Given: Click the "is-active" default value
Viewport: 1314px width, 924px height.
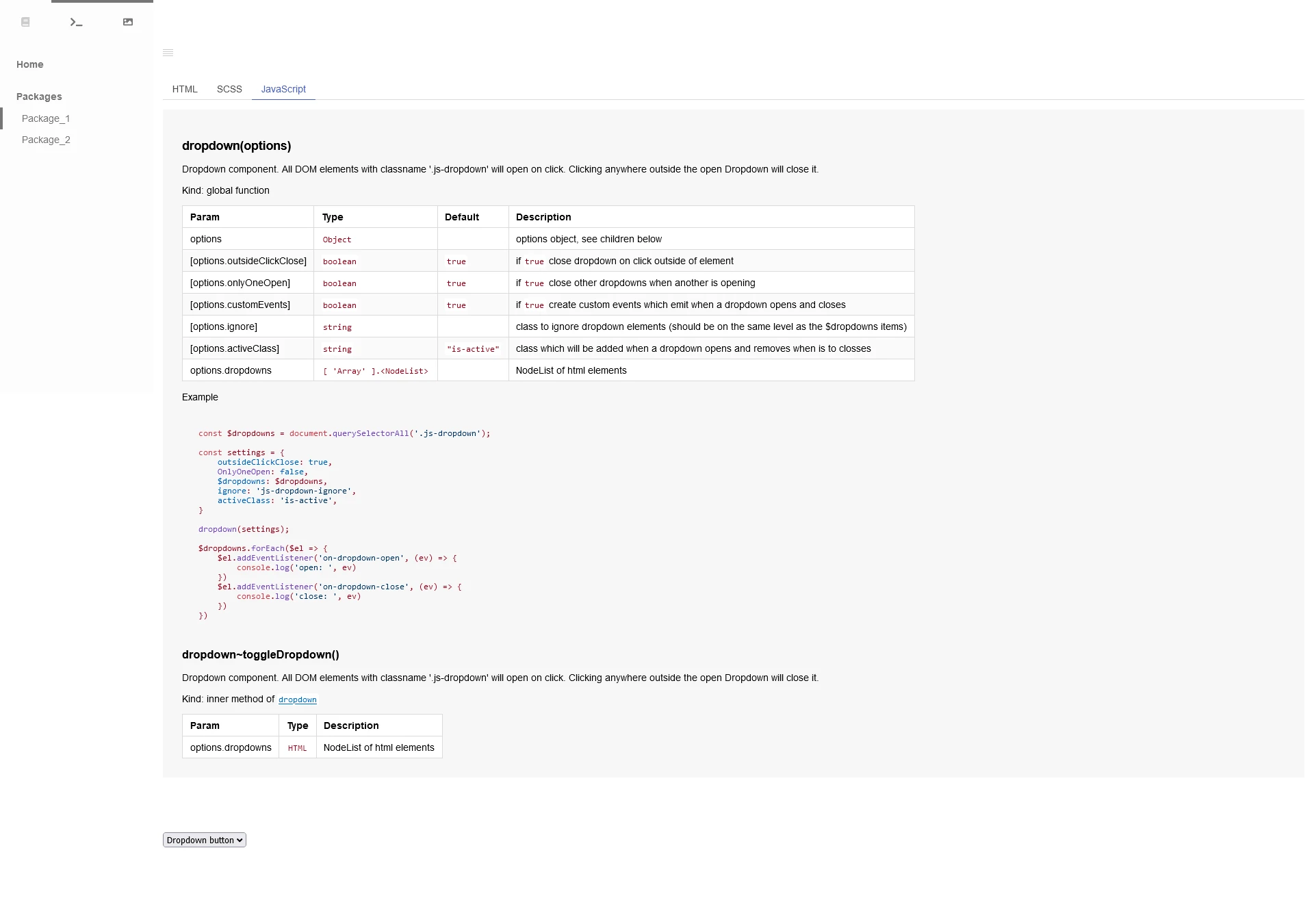Looking at the screenshot, I should pos(473,349).
